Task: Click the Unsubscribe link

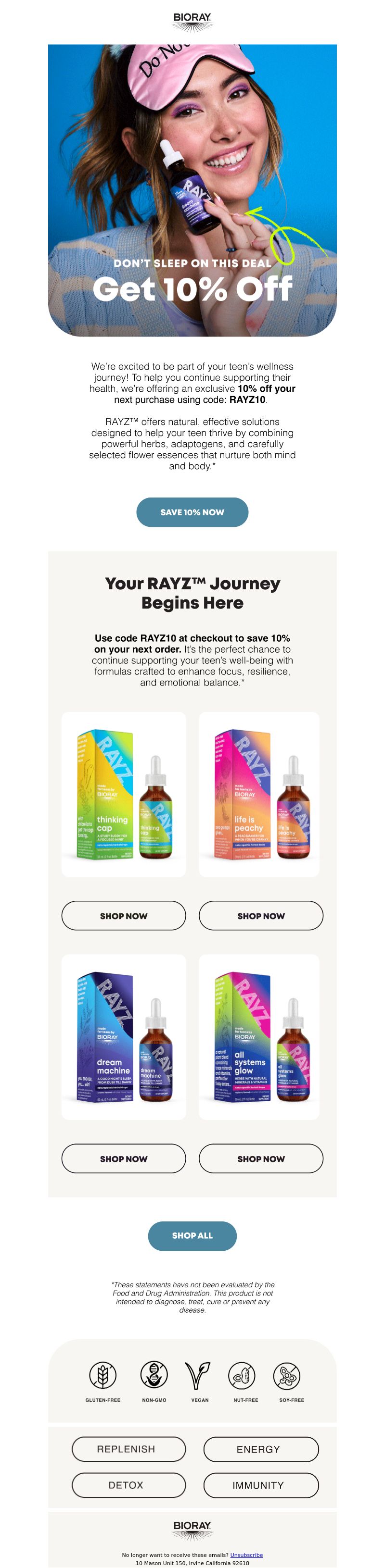Action: [246, 1555]
